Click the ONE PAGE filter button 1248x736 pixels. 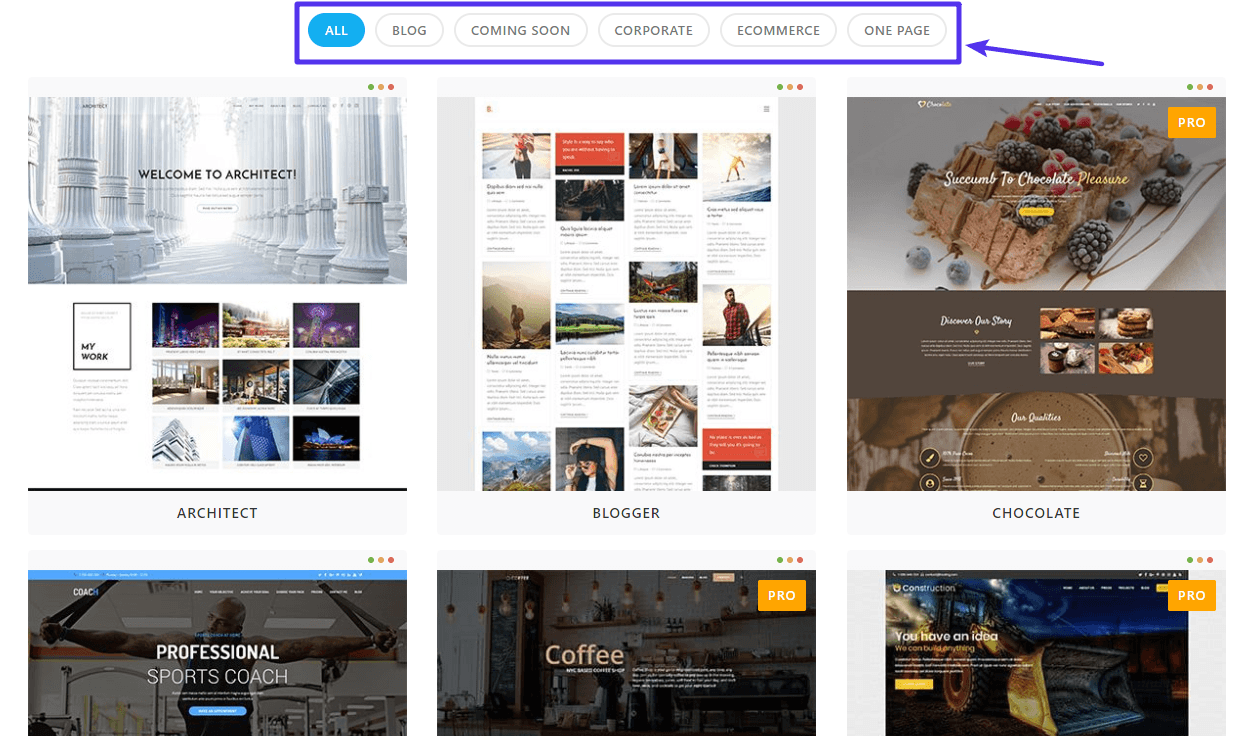(897, 30)
